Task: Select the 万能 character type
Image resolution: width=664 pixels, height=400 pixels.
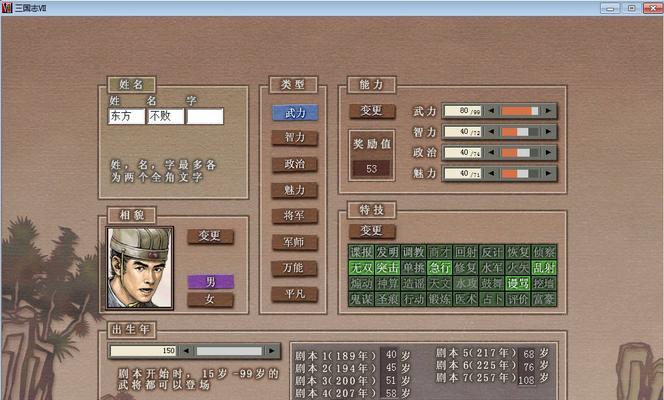Action: (x=295, y=268)
